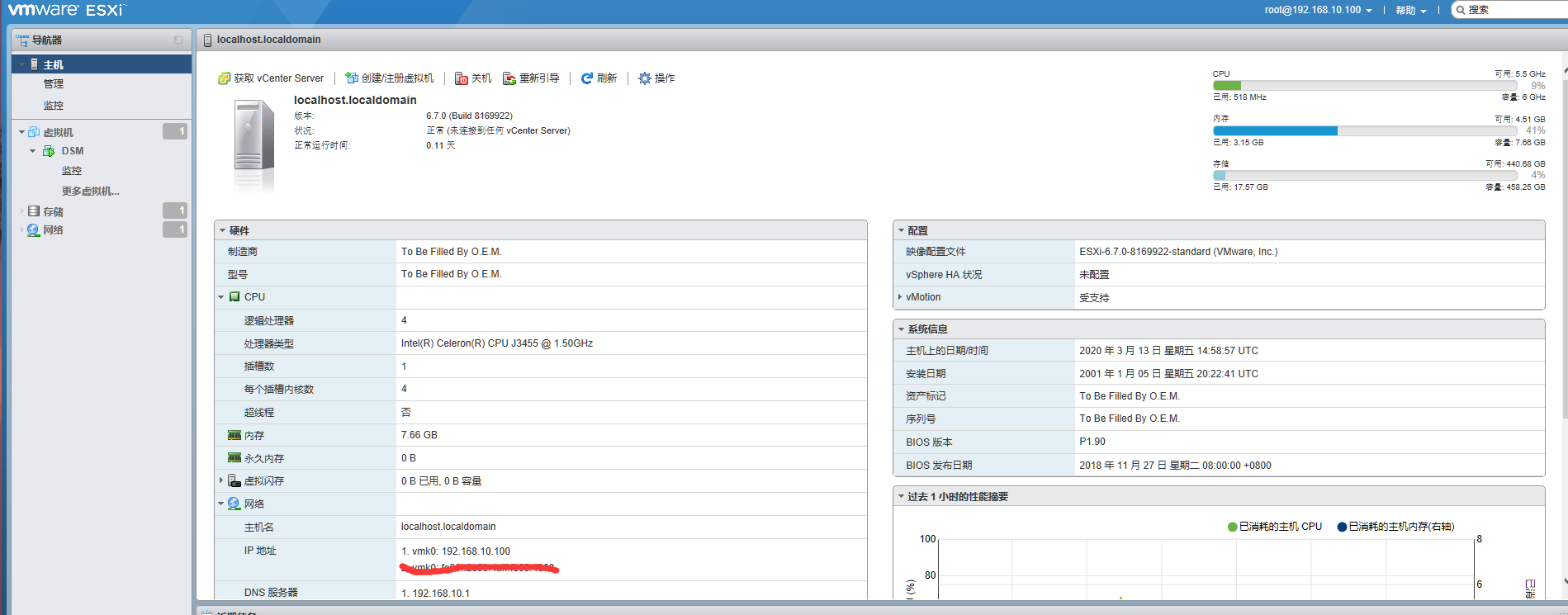1568x615 pixels.
Task: Click the virtual flash (虚拟闪存) icon
Action: tap(234, 480)
